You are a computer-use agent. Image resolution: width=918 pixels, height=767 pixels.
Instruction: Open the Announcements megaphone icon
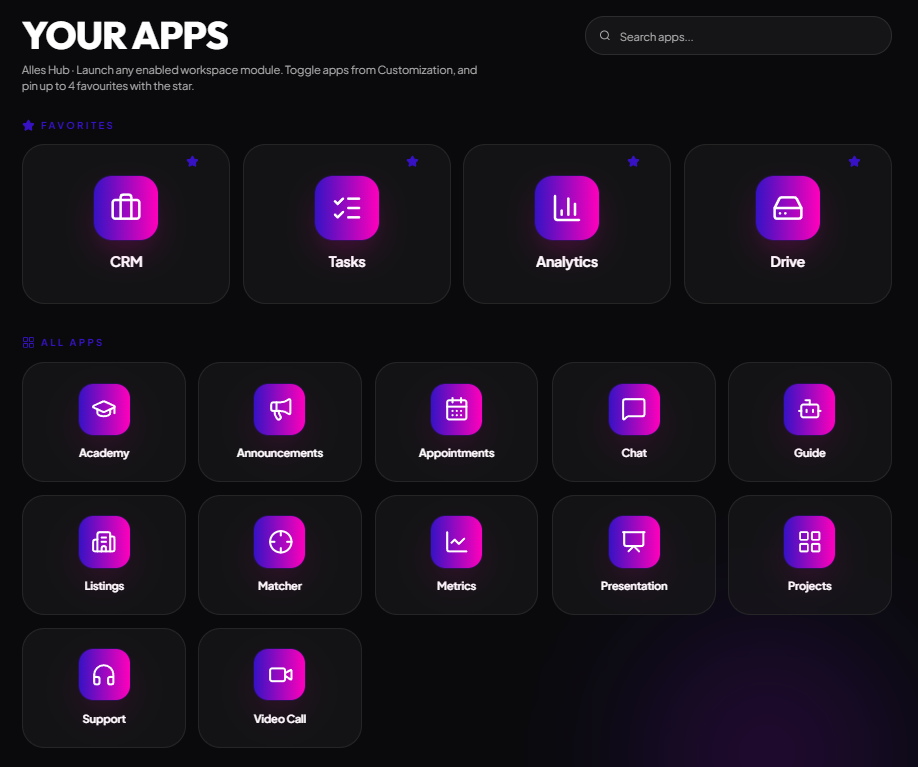280,409
